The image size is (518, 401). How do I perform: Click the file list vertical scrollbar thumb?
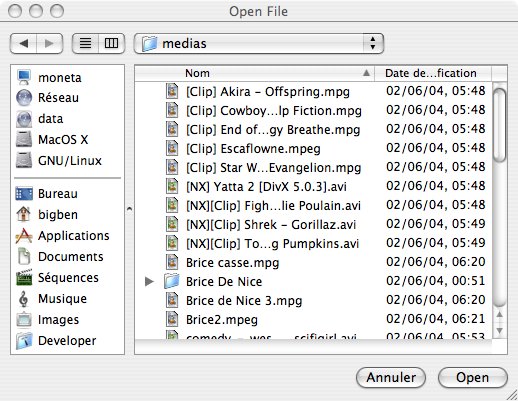(x=499, y=125)
